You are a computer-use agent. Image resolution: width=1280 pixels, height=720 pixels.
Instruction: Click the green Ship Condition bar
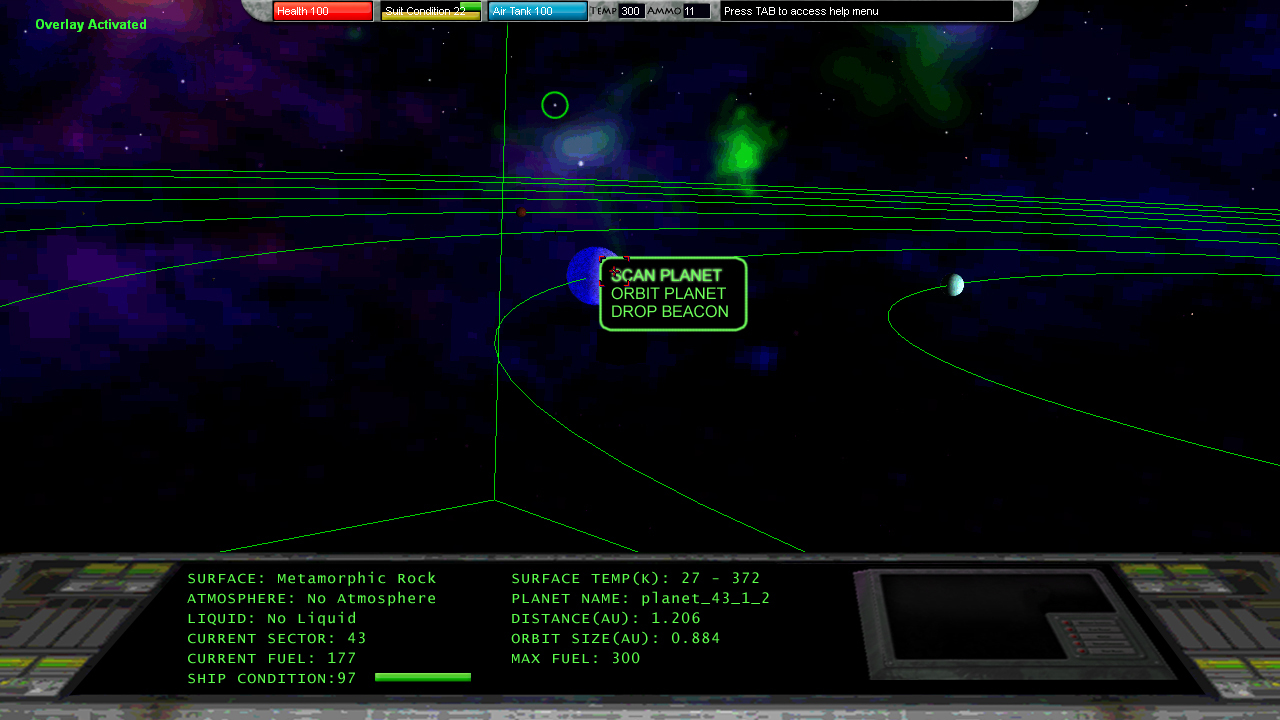click(422, 678)
